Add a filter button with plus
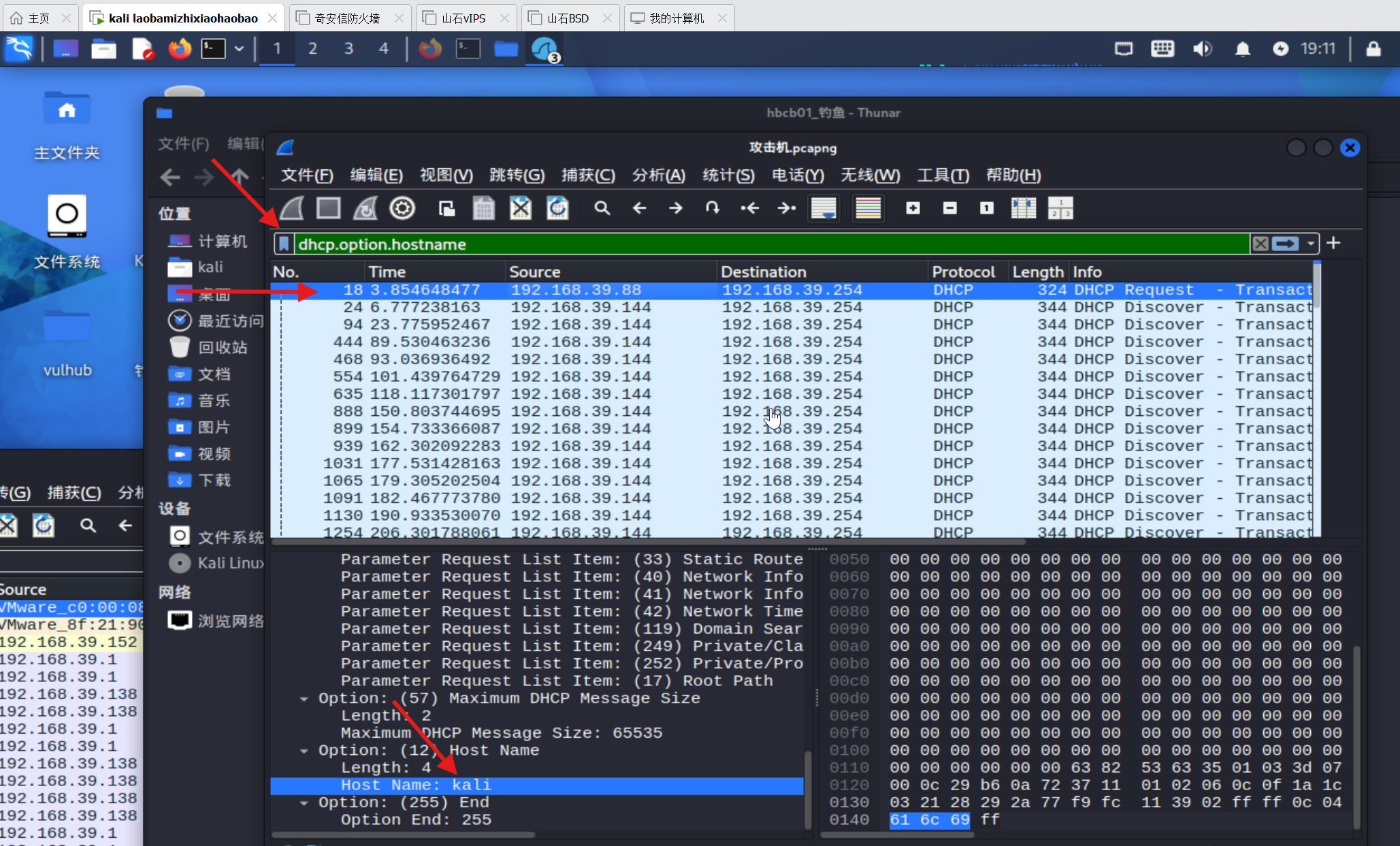Viewport: 1400px width, 846px height. 1334,243
